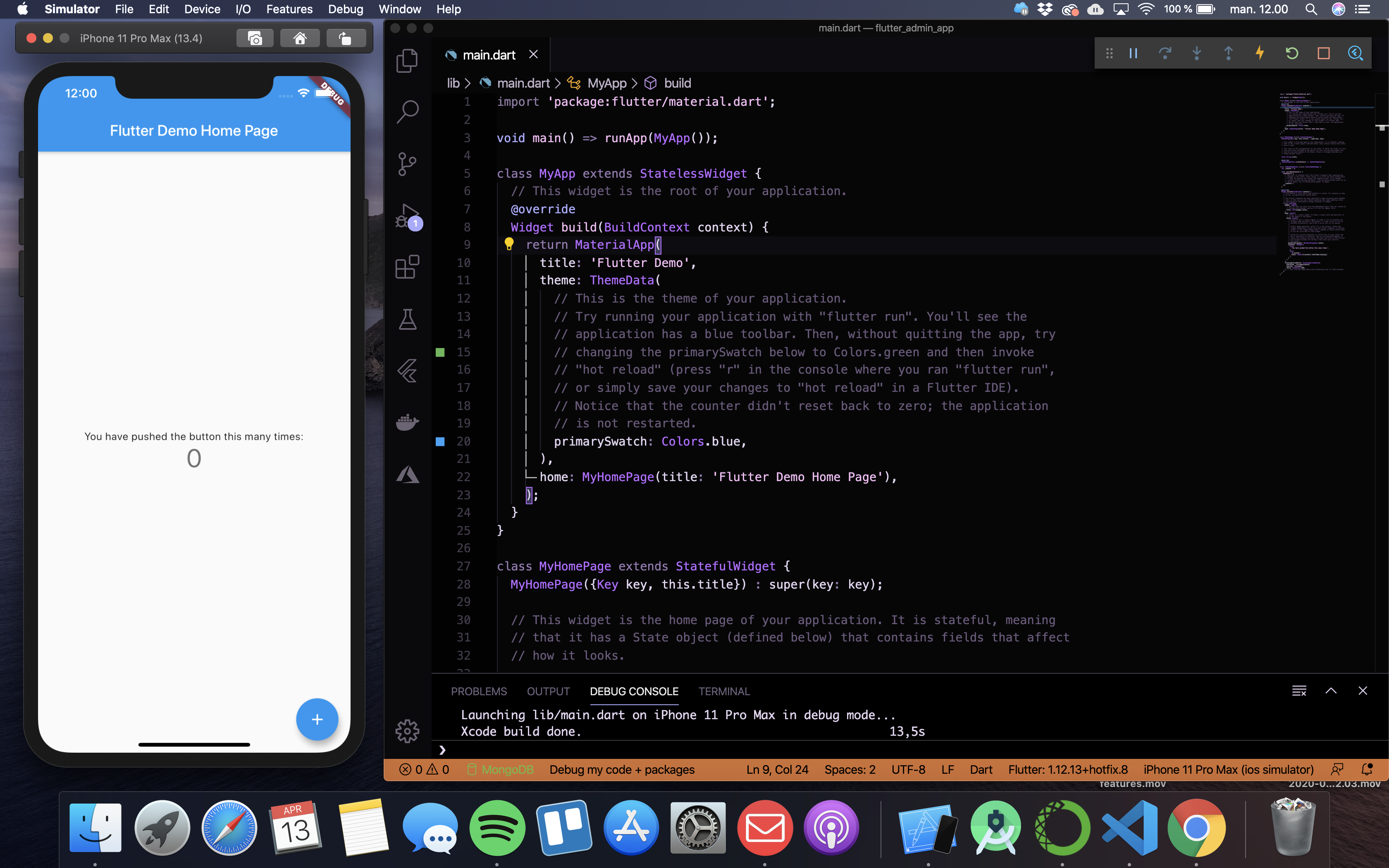Open the Source Control view
Screen dimensions: 1389x868
pos(407,164)
